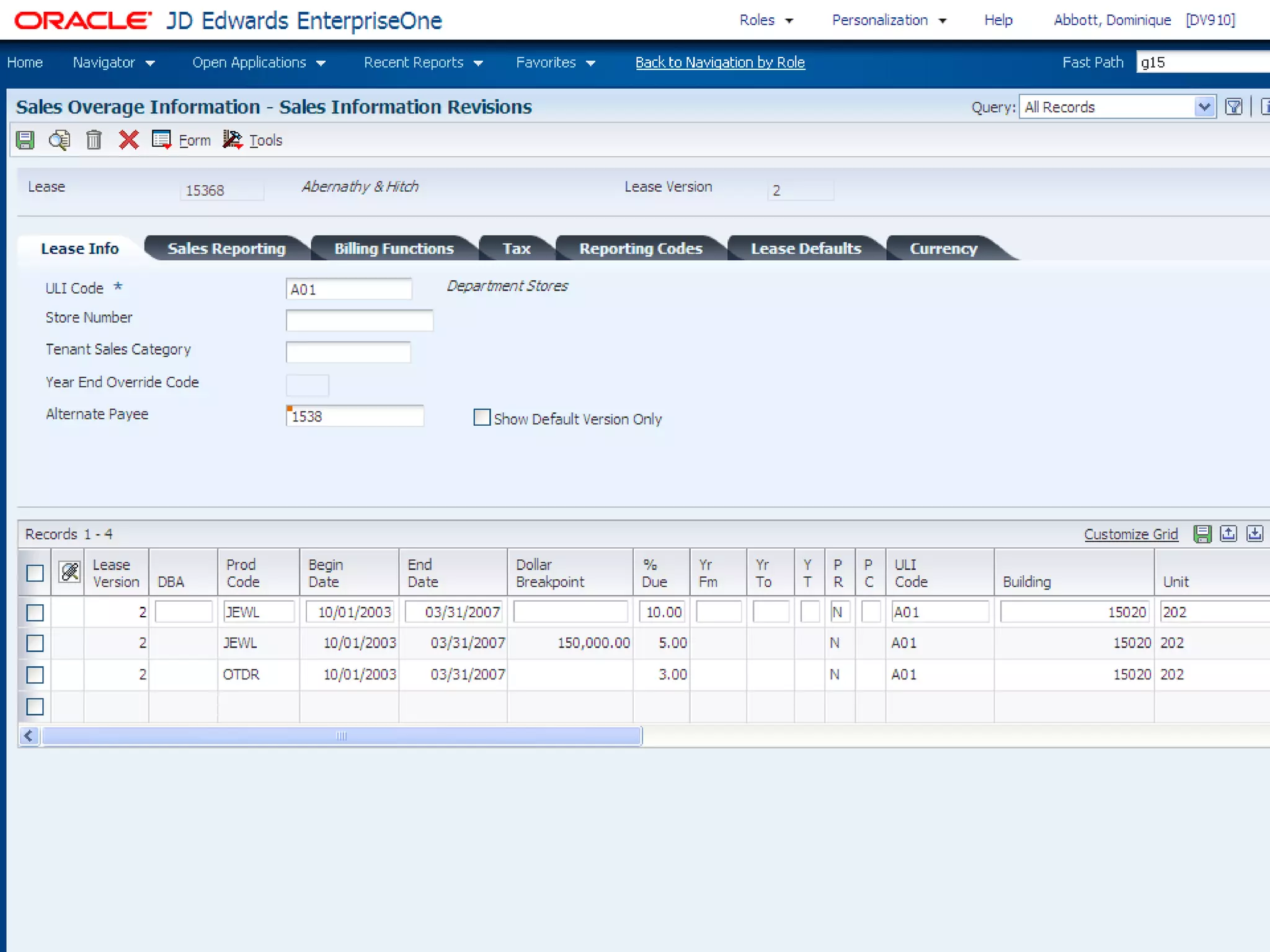The image size is (1270, 952).
Task: Click the Abbott, Dominique user link
Action: (1112, 20)
